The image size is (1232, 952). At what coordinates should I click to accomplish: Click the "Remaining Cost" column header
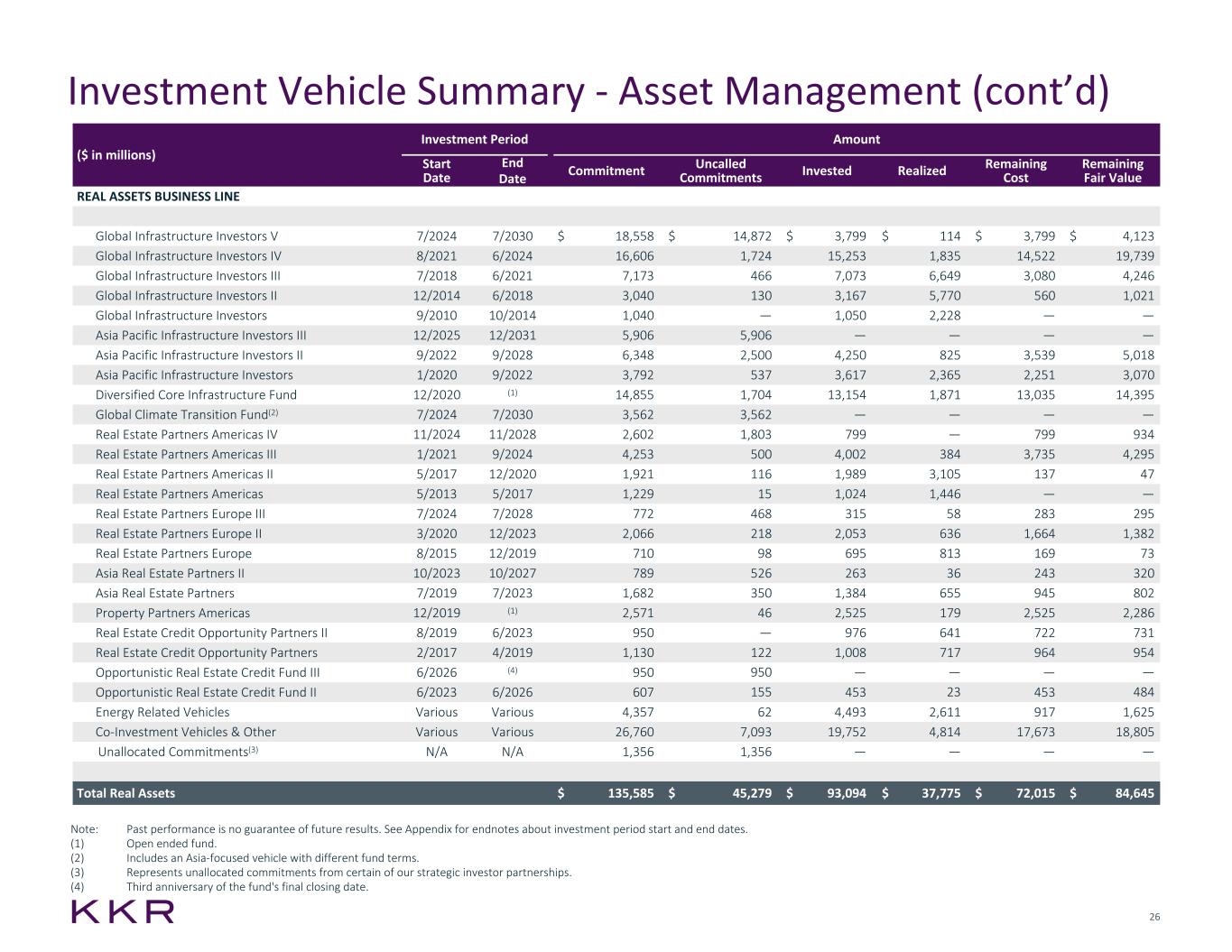pyautogui.click(x=1015, y=171)
